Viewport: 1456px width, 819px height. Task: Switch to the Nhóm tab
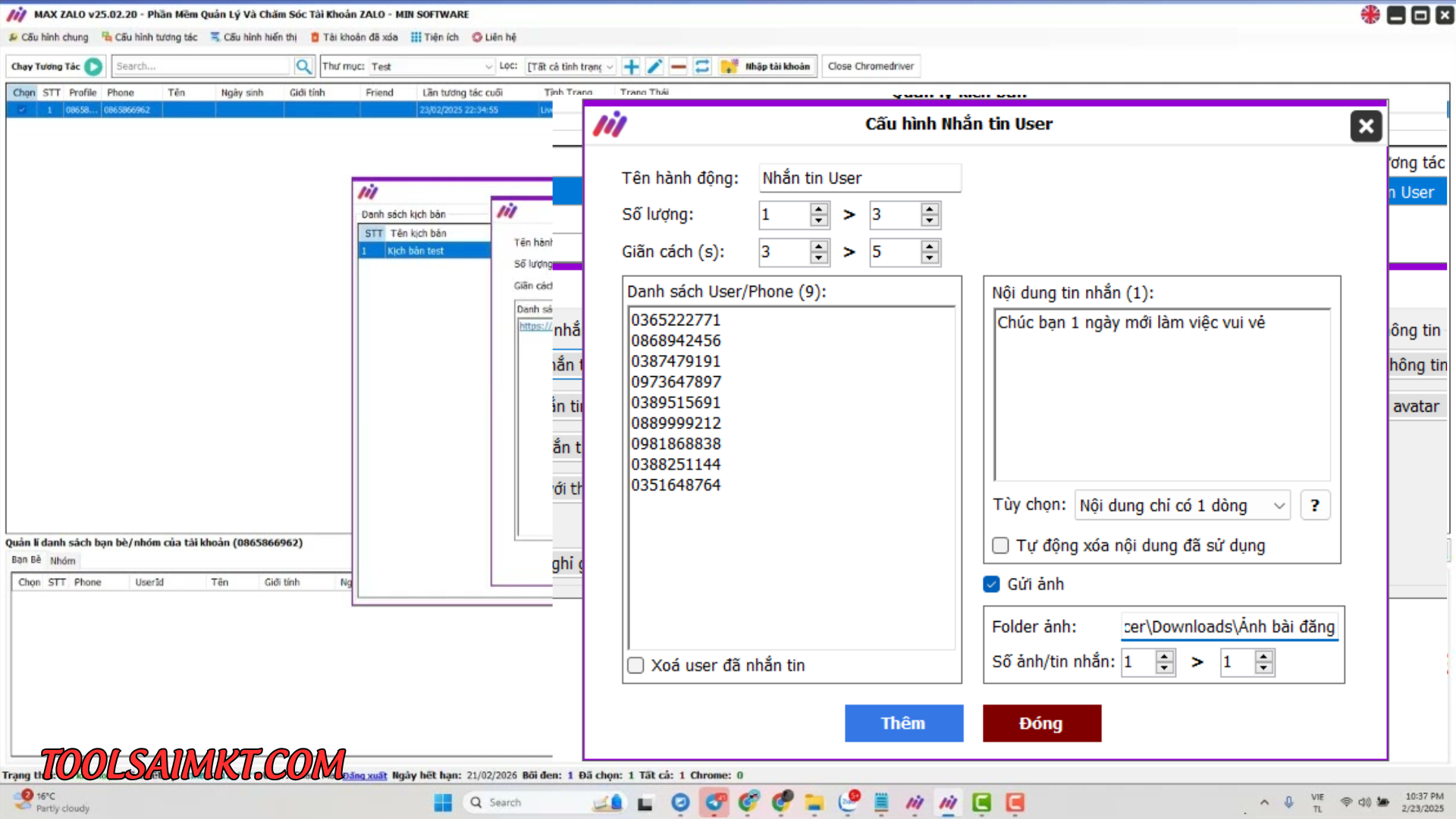click(x=63, y=561)
